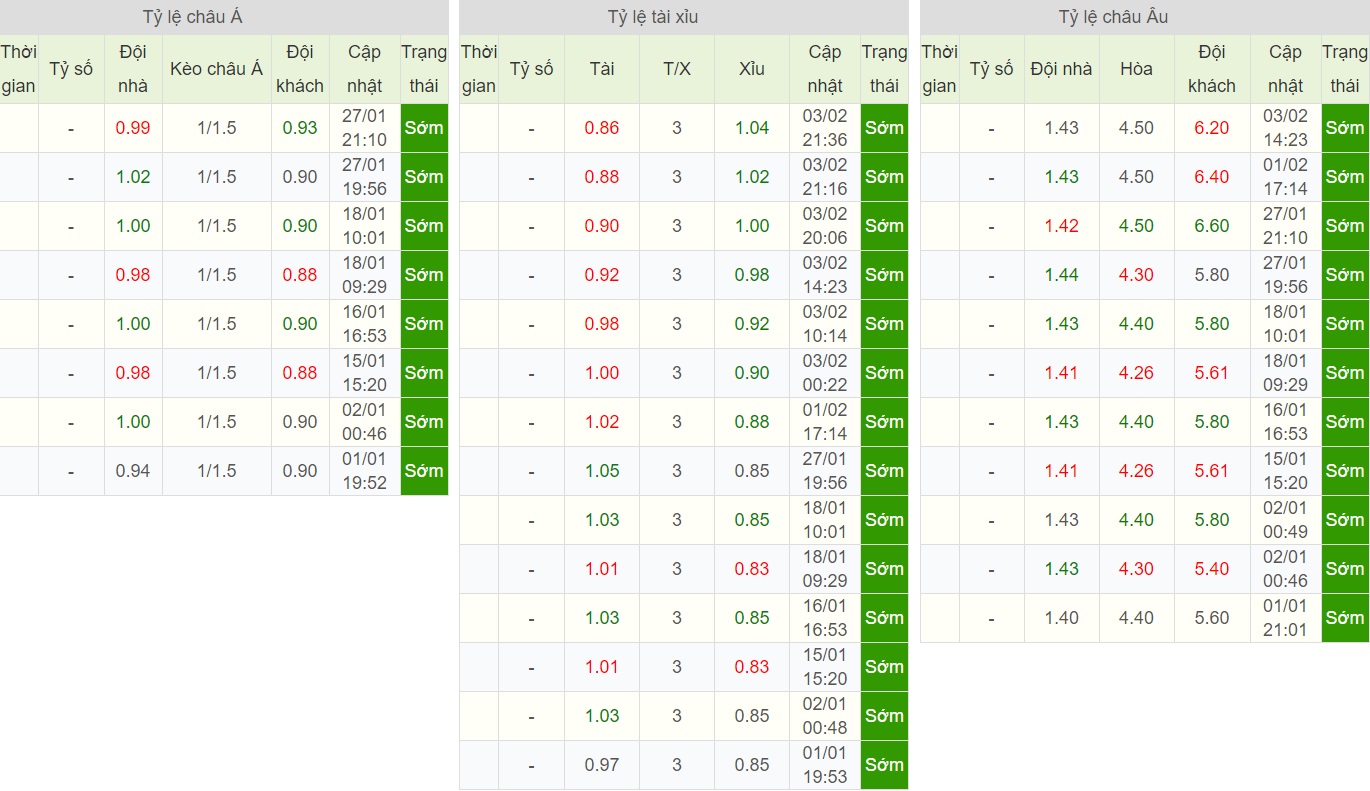Select the 5.60 away odds value
This screenshot has width=1370, height=791.
pos(1212,618)
